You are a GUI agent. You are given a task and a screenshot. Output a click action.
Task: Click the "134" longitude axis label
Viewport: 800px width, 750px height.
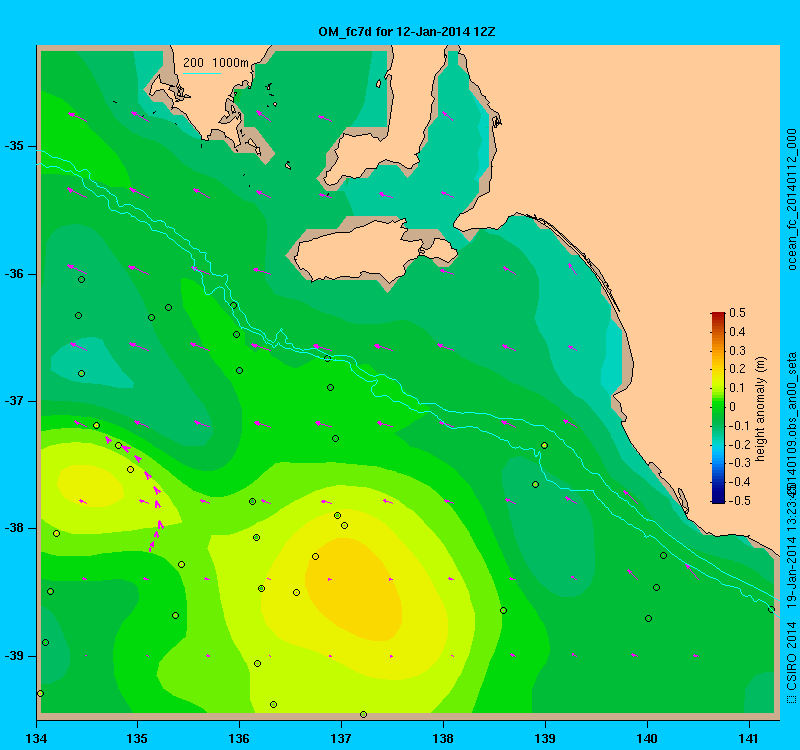tap(36, 738)
